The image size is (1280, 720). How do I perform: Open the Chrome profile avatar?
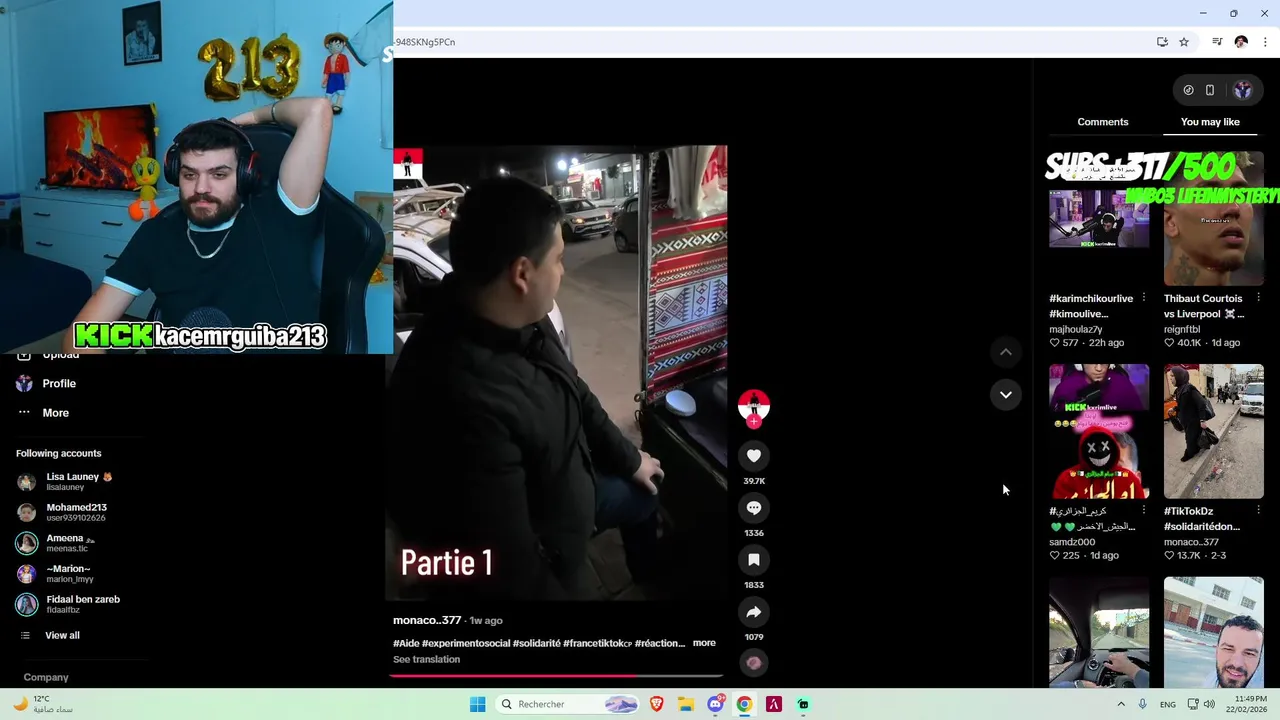pos(1241,42)
